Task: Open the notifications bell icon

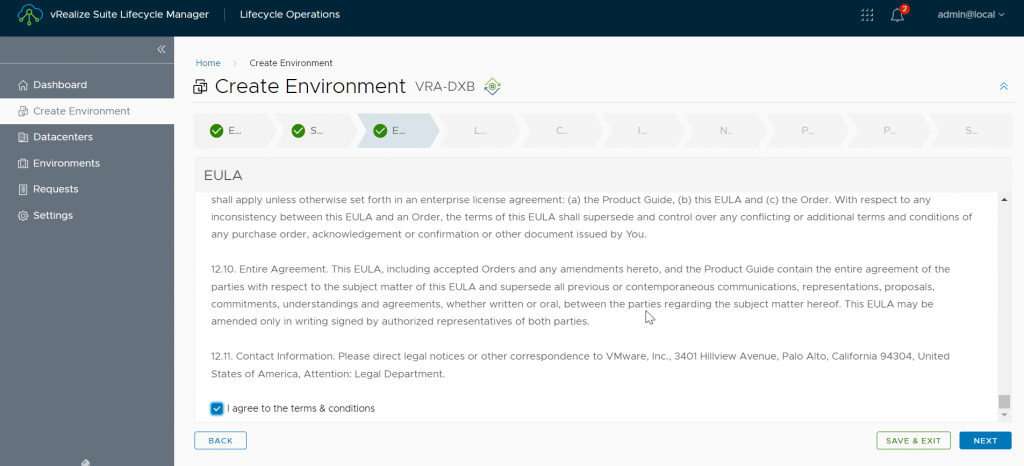Action: (898, 15)
